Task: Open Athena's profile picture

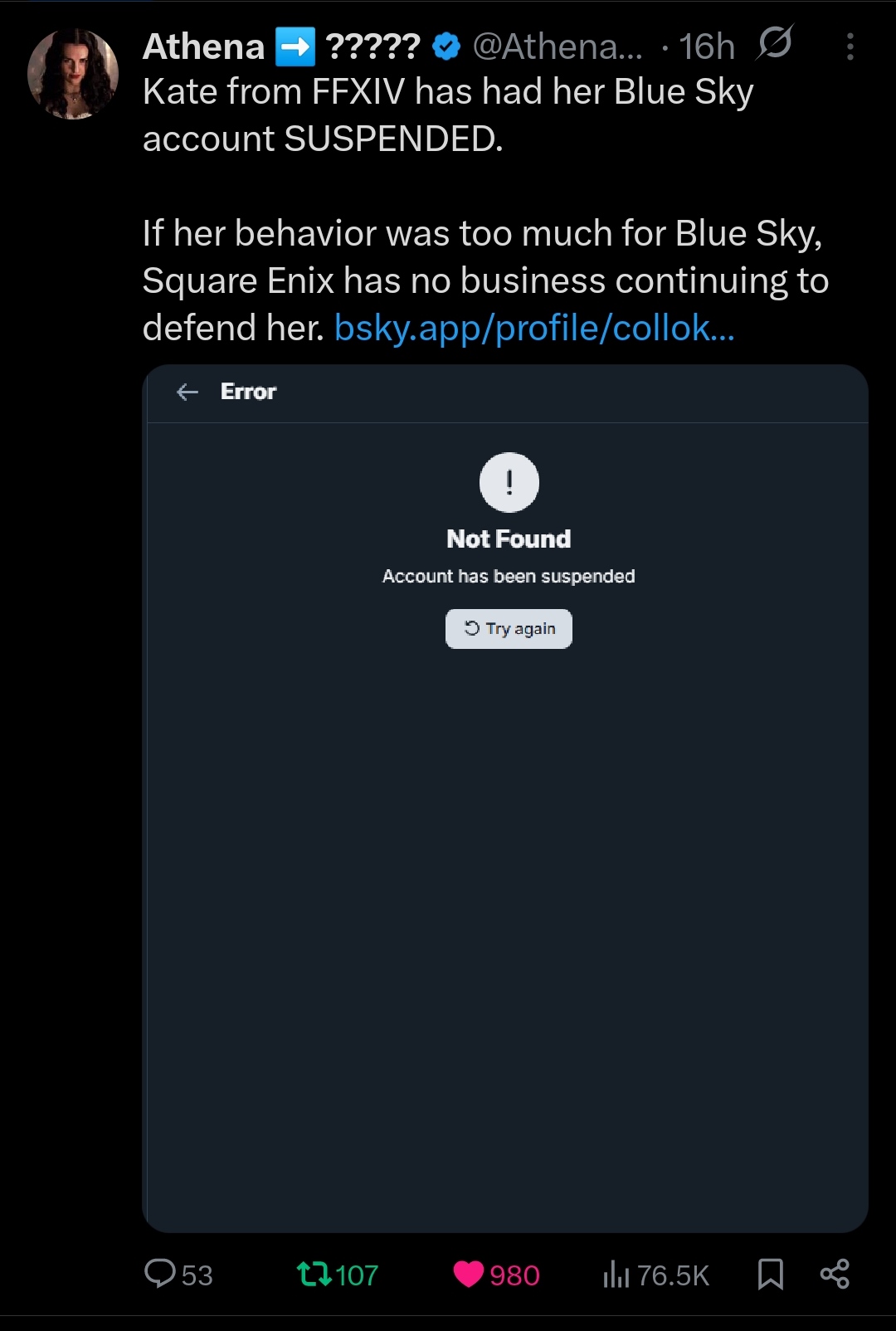Action: coord(73,75)
